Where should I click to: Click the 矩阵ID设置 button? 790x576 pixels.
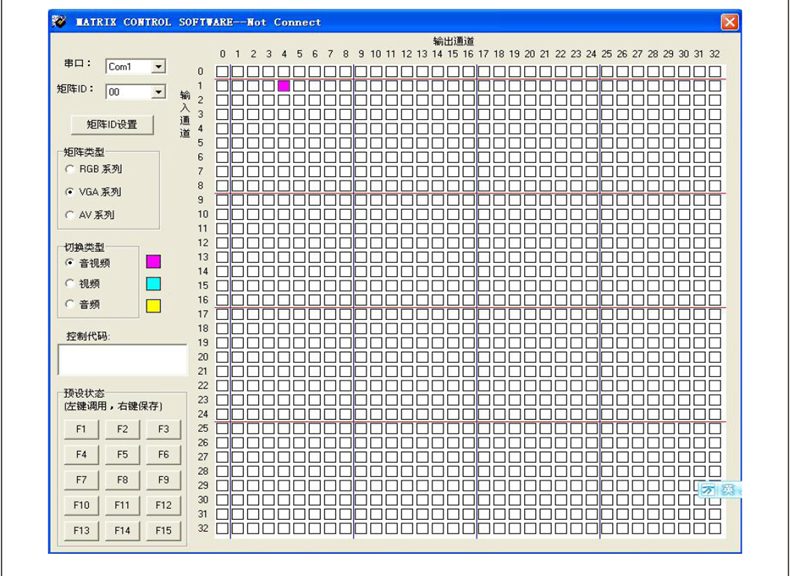tap(112, 124)
